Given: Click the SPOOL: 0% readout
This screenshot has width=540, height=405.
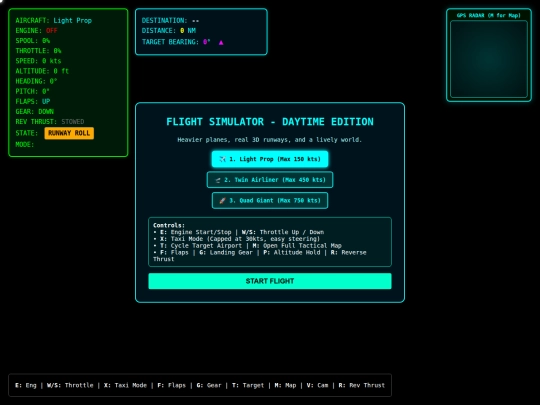Looking at the screenshot, I should click(x=33, y=41).
